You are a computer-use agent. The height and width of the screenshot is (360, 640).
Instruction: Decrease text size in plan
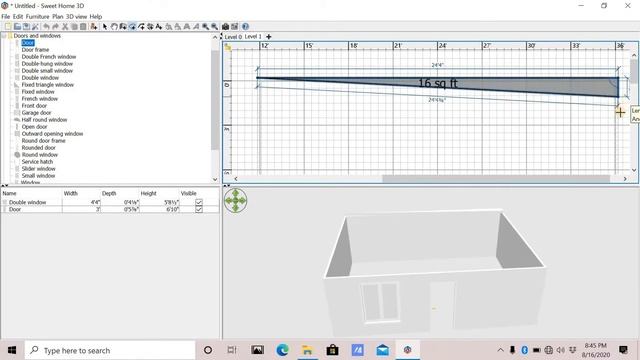tap(178, 27)
